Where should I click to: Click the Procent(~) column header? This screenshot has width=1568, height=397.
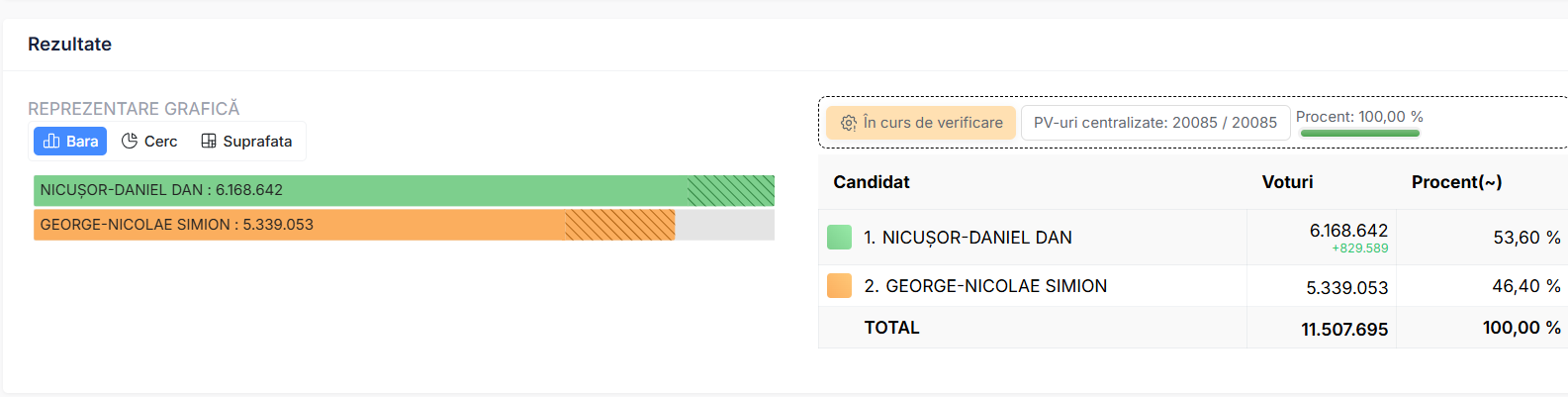tap(1456, 182)
